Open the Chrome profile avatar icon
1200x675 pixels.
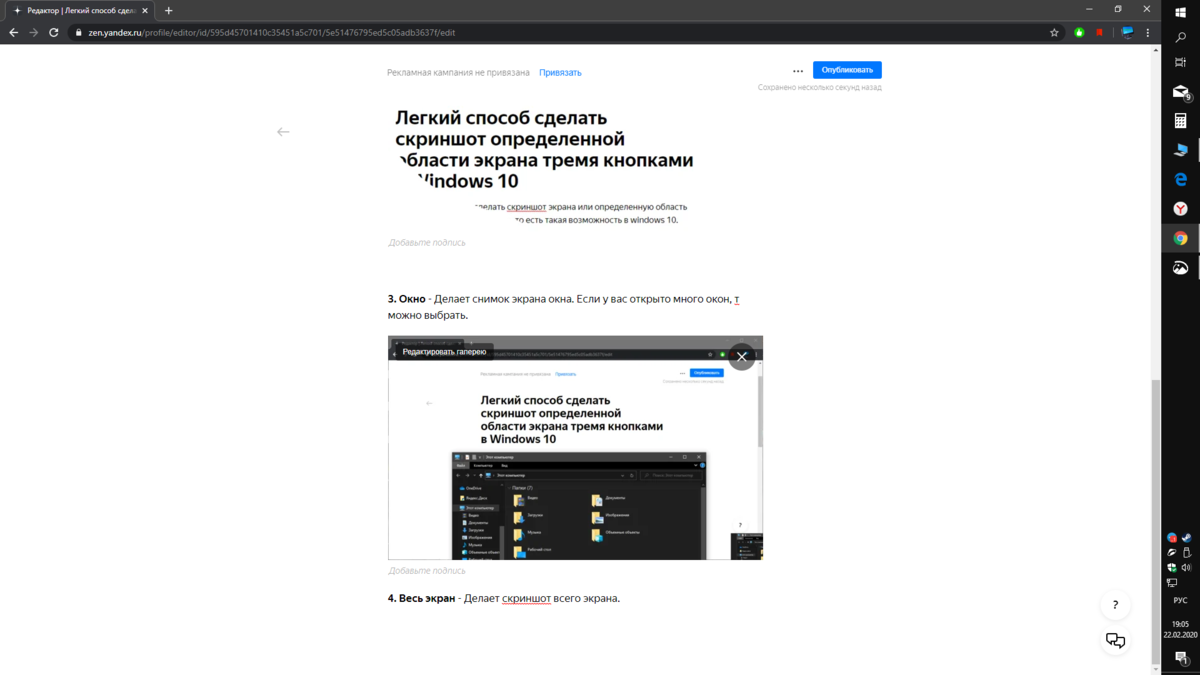1127,32
